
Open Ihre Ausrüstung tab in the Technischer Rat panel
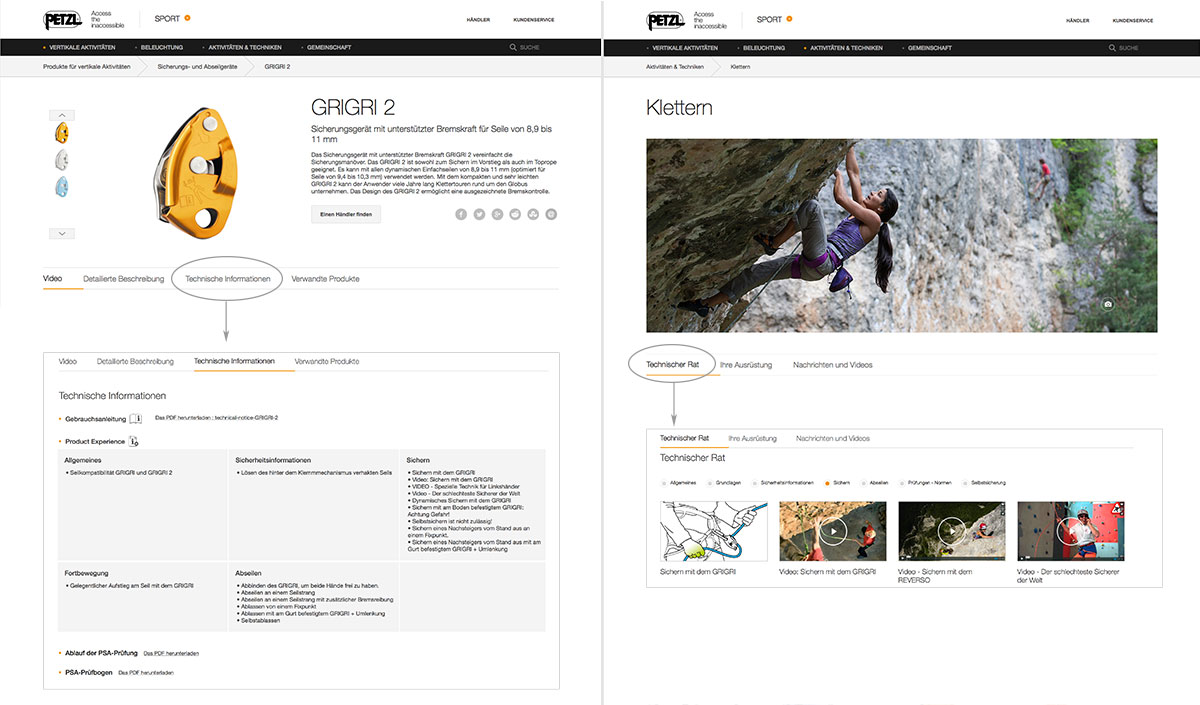pyautogui.click(x=753, y=438)
